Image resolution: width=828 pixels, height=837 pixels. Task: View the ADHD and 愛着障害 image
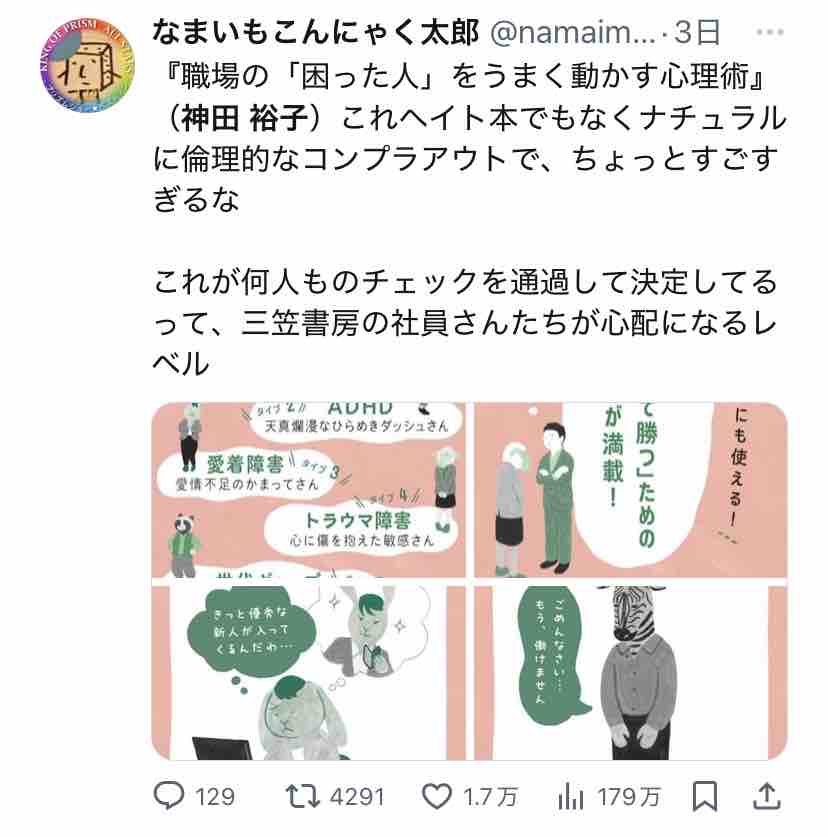309,489
